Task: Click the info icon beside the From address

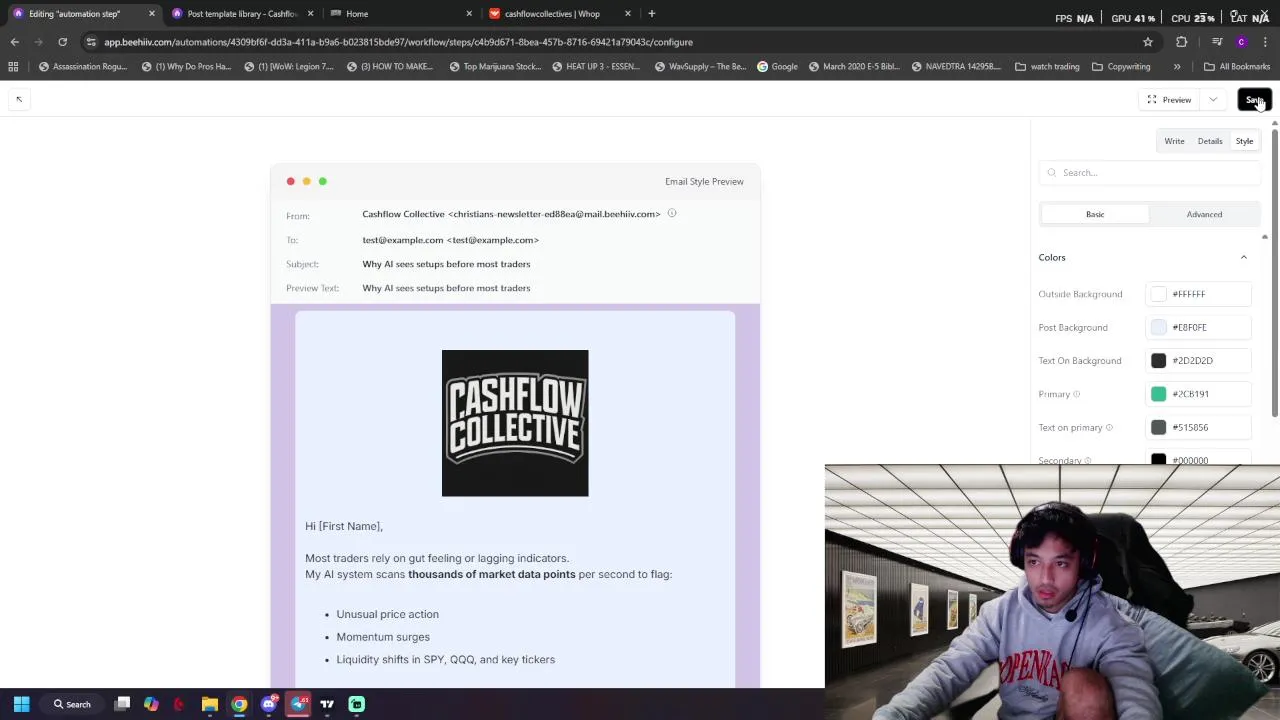Action: tap(672, 213)
